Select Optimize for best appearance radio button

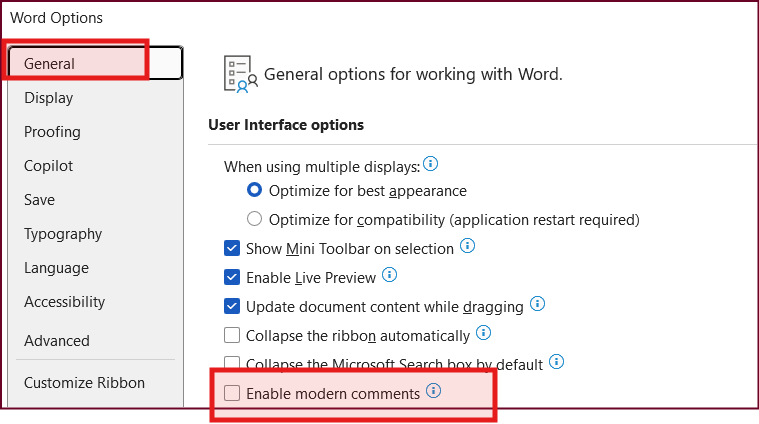255,190
